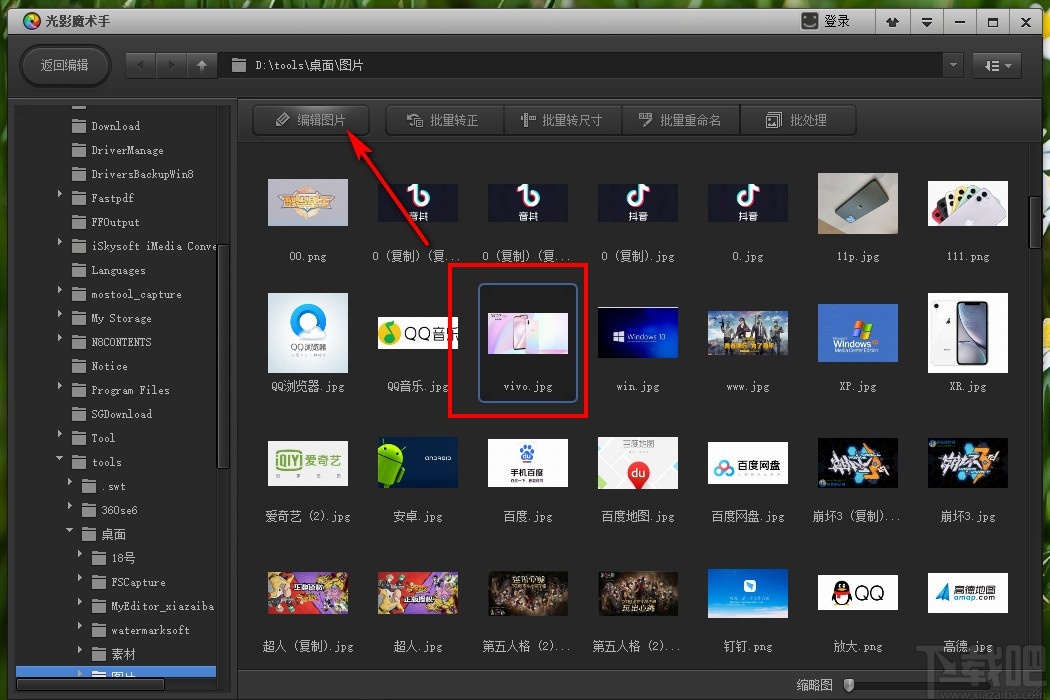The height and width of the screenshot is (700, 1050).
Task: Open the title bar menu triangle icon
Action: [927, 22]
